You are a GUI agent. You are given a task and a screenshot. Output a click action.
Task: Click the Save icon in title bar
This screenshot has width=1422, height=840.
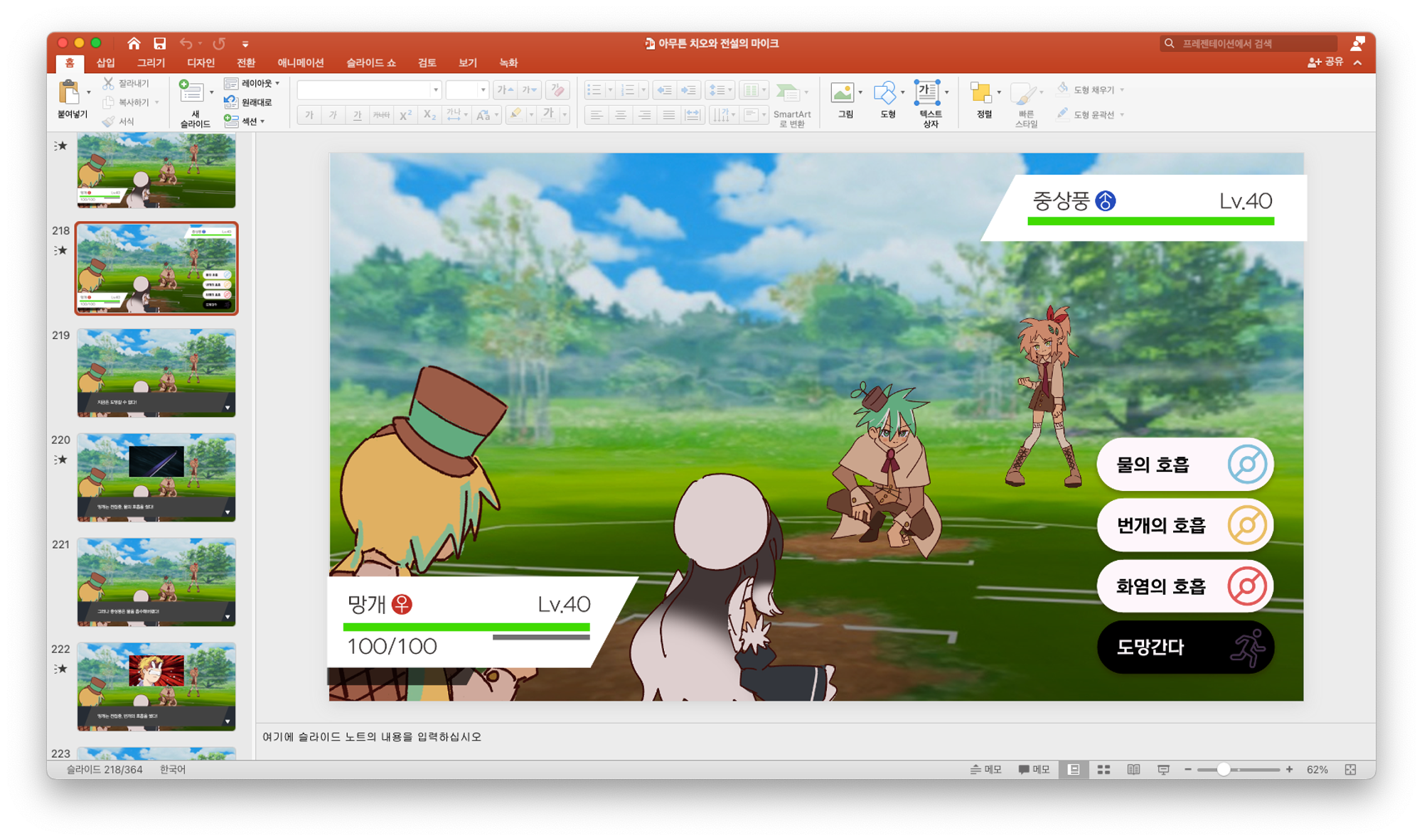[159, 43]
